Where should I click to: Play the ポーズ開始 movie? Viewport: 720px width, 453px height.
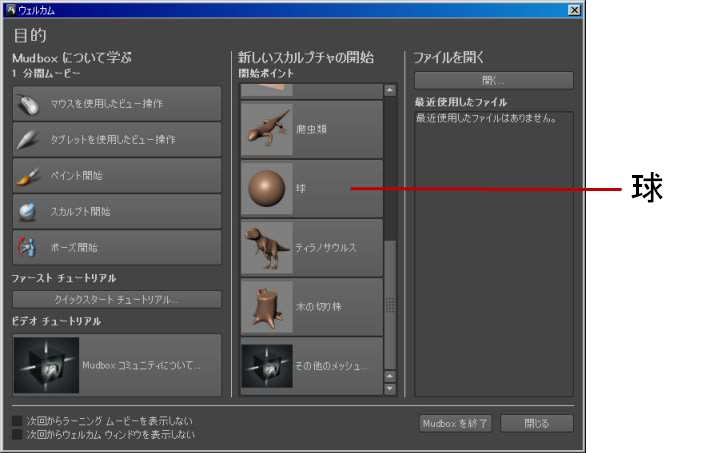click(x=117, y=247)
